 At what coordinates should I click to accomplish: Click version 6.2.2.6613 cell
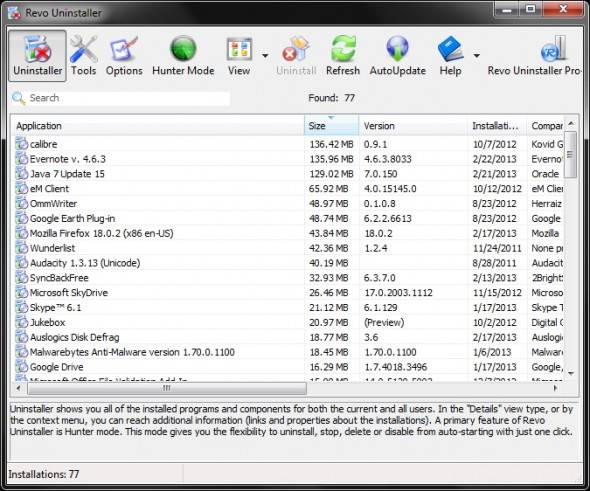click(x=388, y=218)
